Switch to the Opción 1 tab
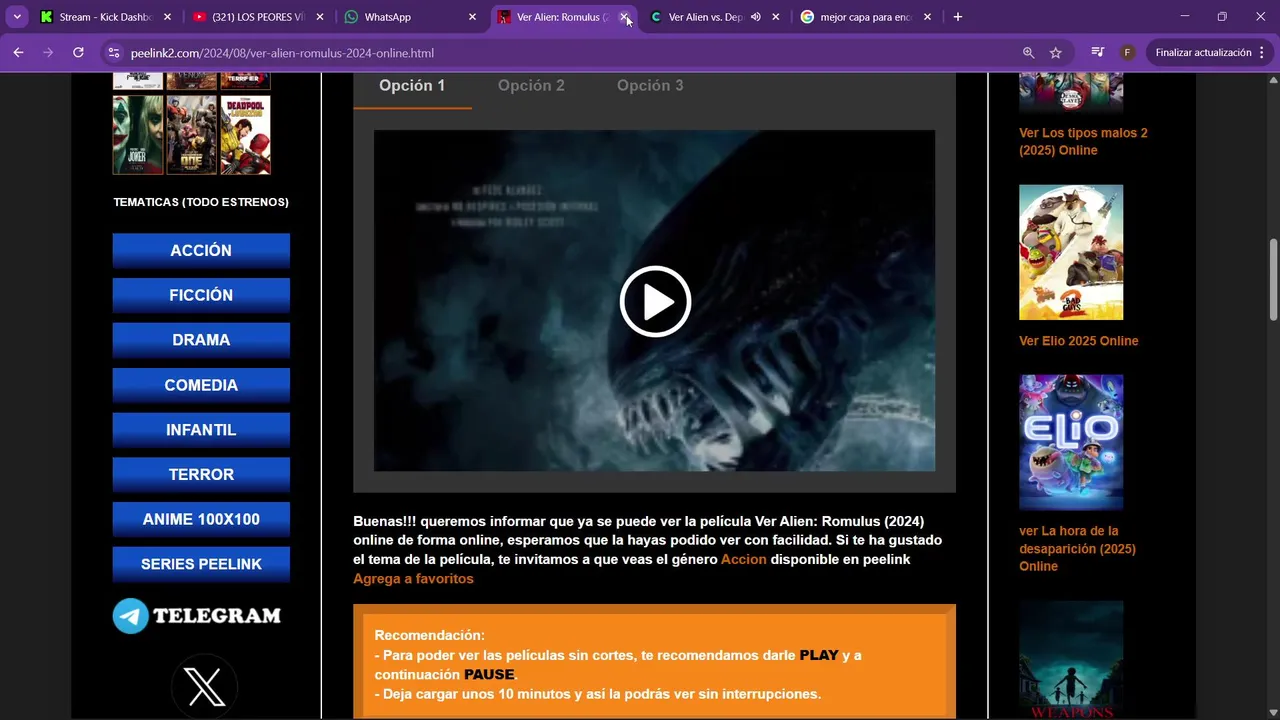Screen dimensions: 1280x720 [412, 86]
